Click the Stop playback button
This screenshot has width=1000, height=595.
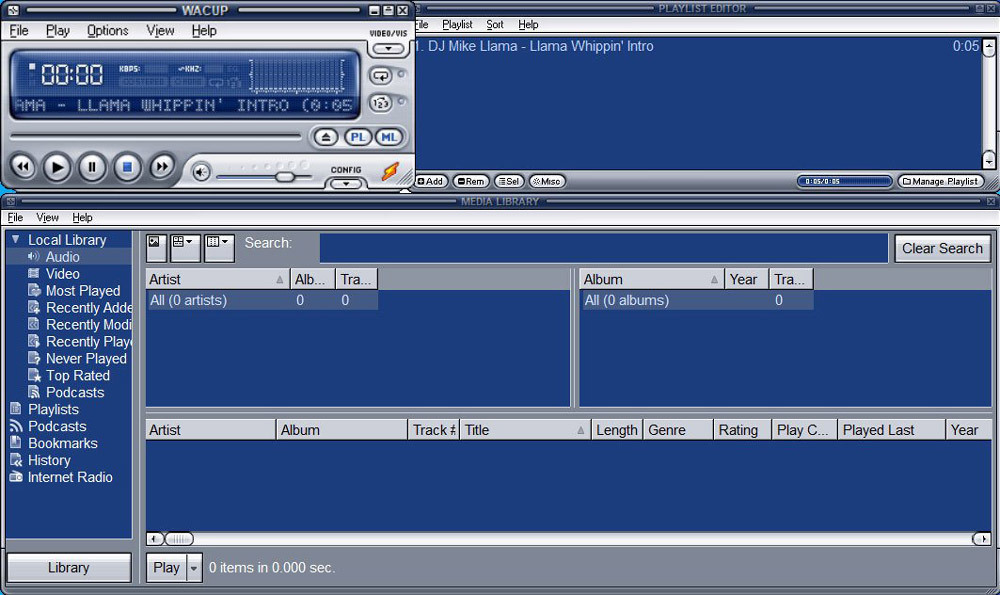coord(127,168)
